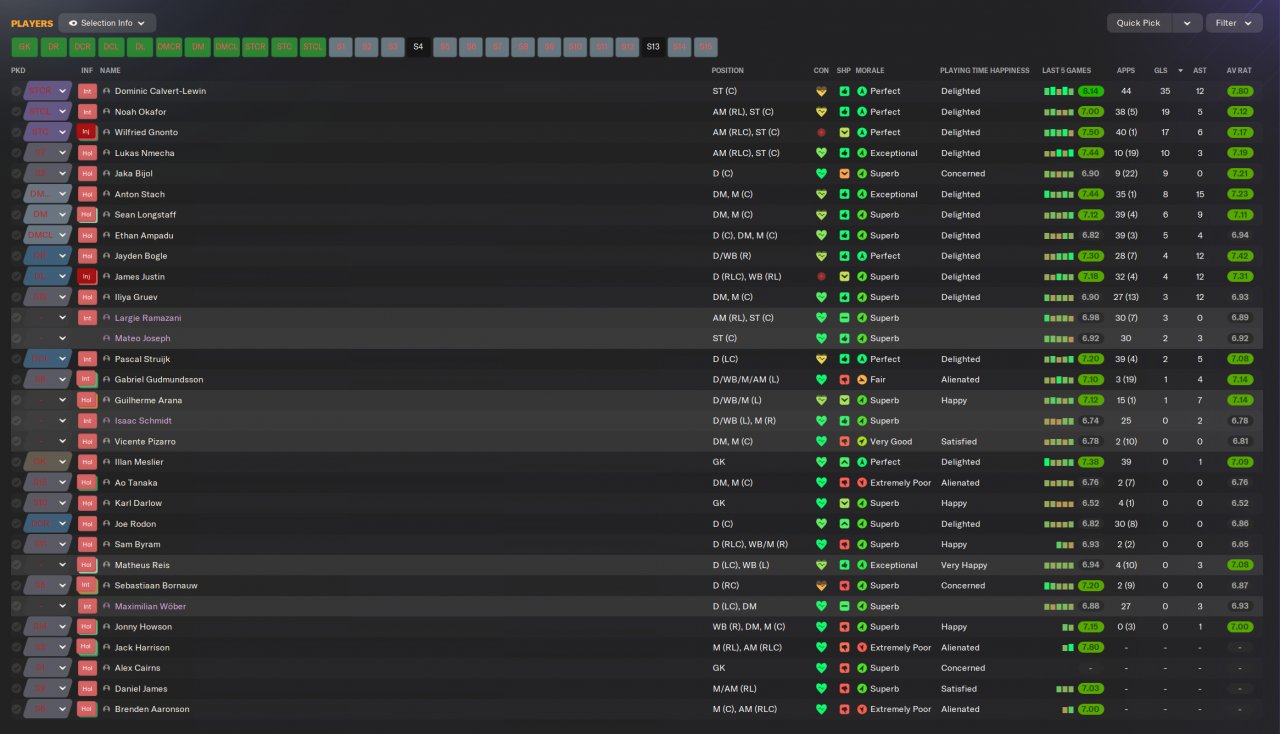Screen dimensions: 1280x734
Task: Click the red injury condition icon for Wilfried Gnonto
Action: pyautogui.click(x=822, y=132)
